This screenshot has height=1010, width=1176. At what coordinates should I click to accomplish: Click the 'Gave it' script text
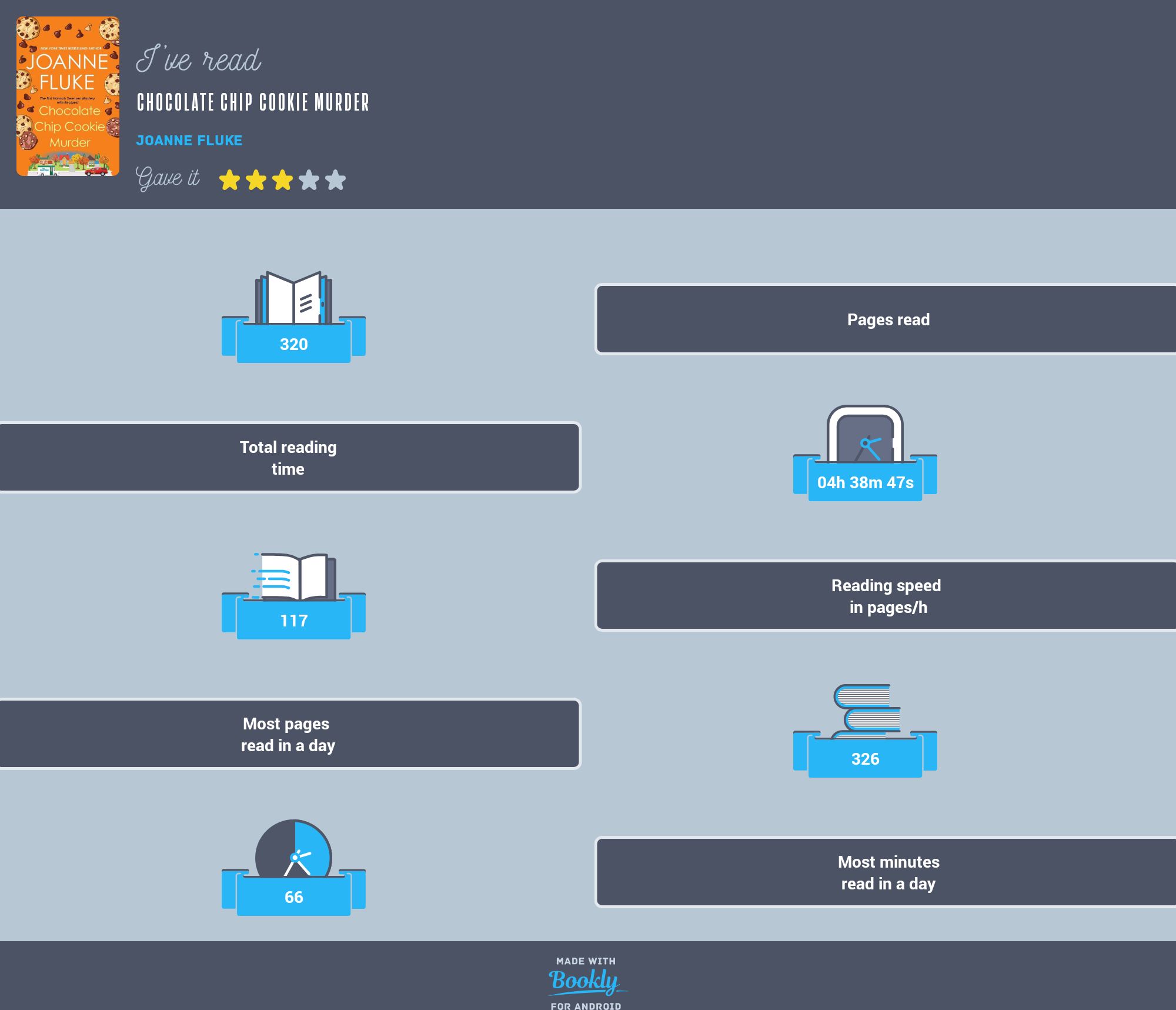(168, 178)
